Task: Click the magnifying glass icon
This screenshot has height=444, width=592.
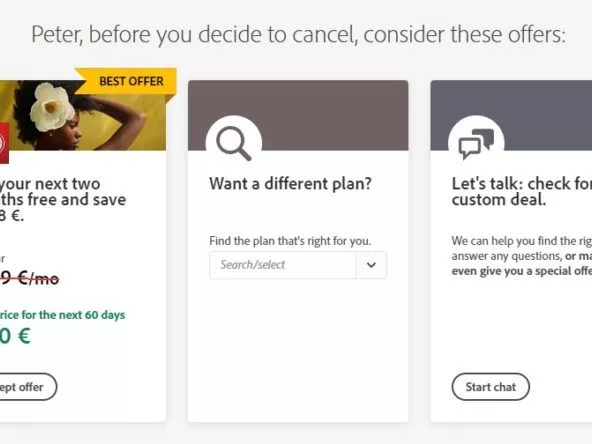Action: (x=234, y=143)
